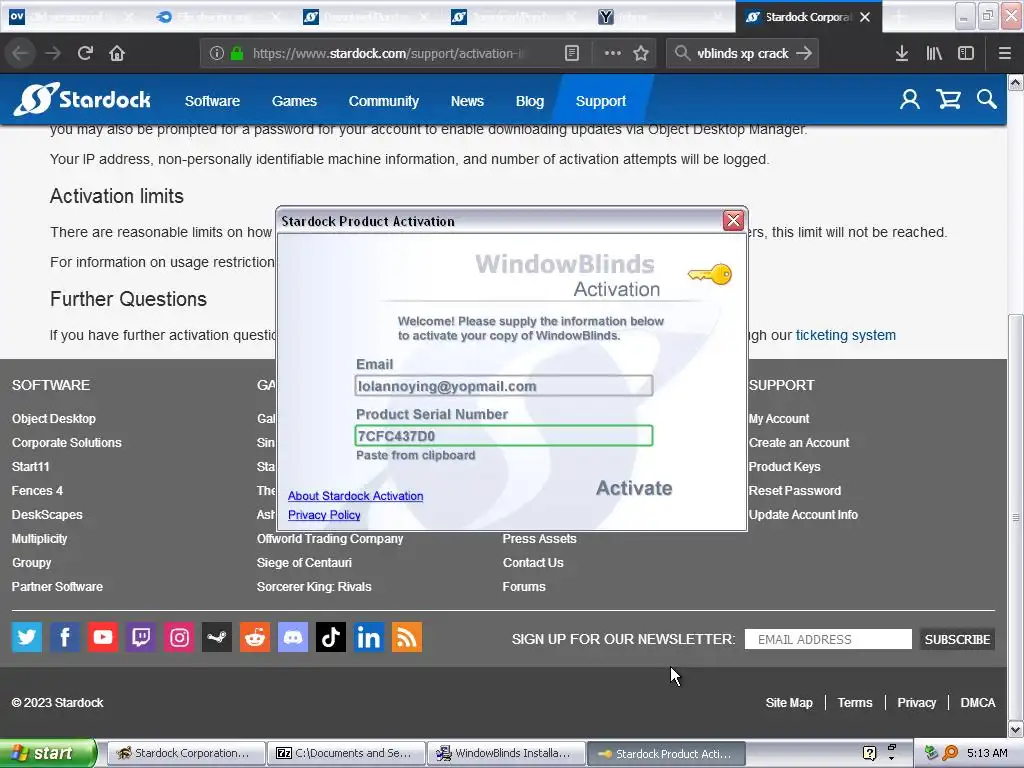Switch to C:\Documents and Se... taskbar item
1024x768 pixels.
[346, 753]
